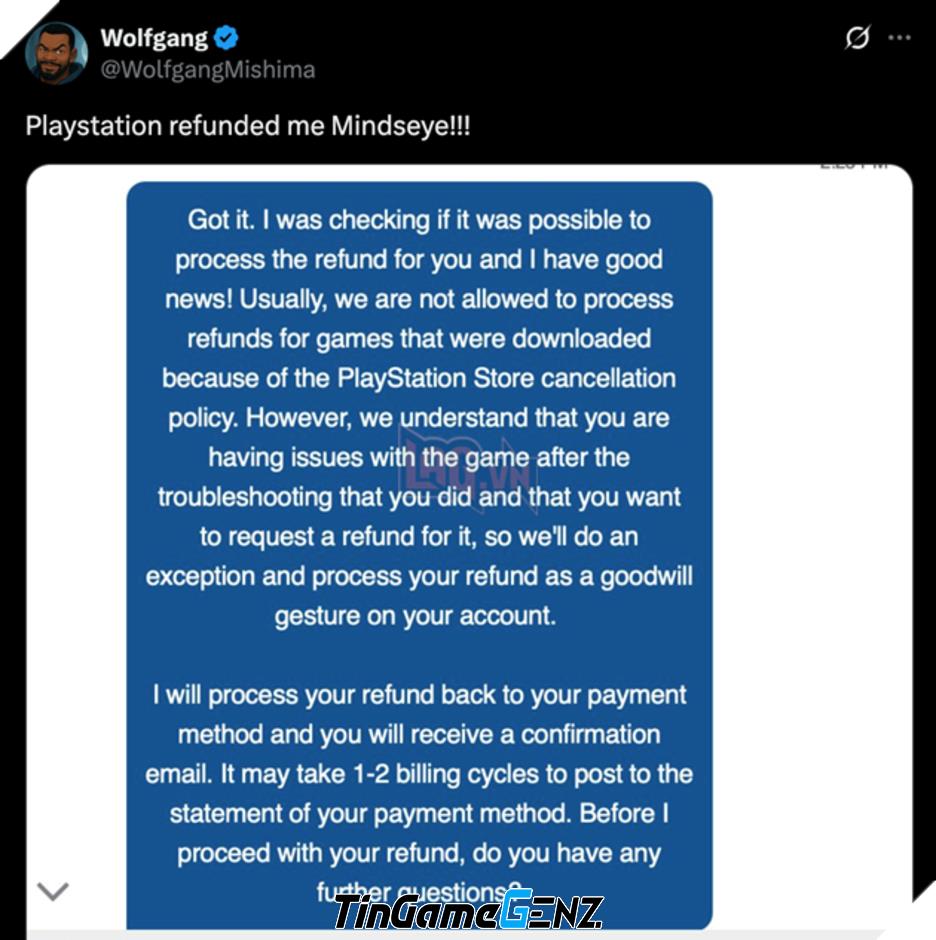The height and width of the screenshot is (940, 936).
Task: Click the cut-off timestamp above the chat bubble
Action: click(x=854, y=166)
